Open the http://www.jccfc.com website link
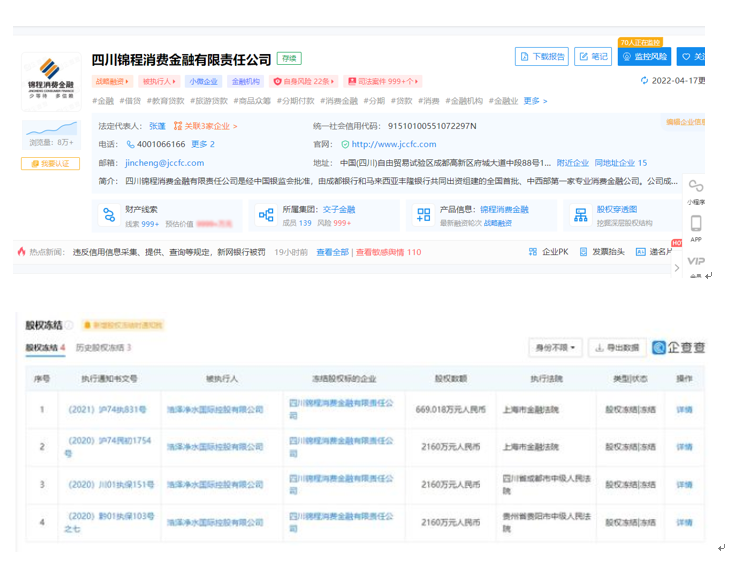Screen dimensions: 748x572 click(394, 145)
